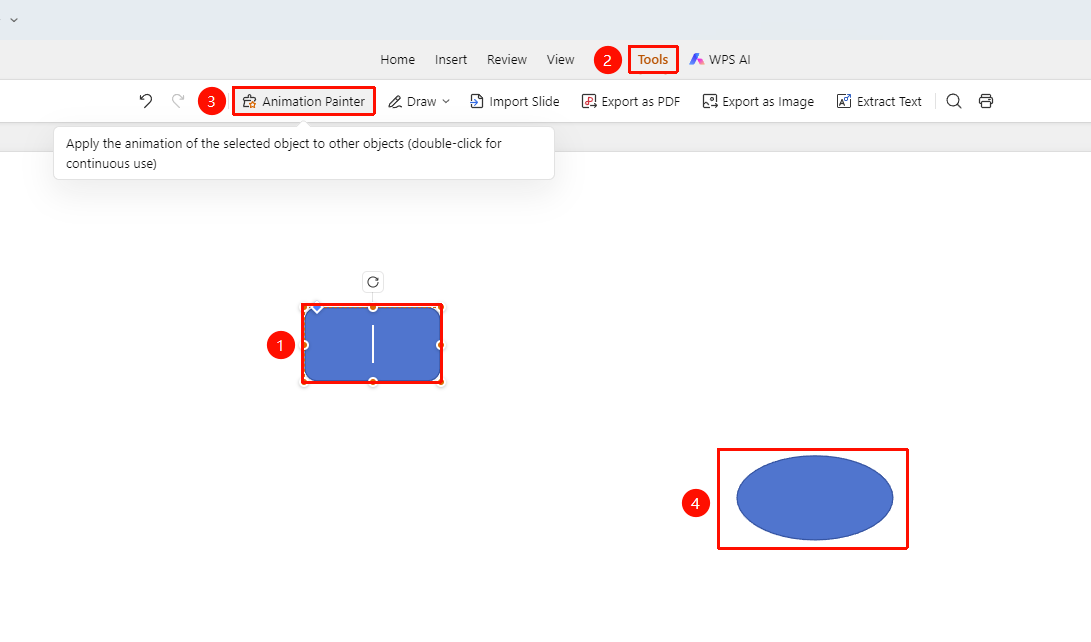Run the Extract Text tool
The width and height of the screenshot is (1091, 642).
pos(879,102)
